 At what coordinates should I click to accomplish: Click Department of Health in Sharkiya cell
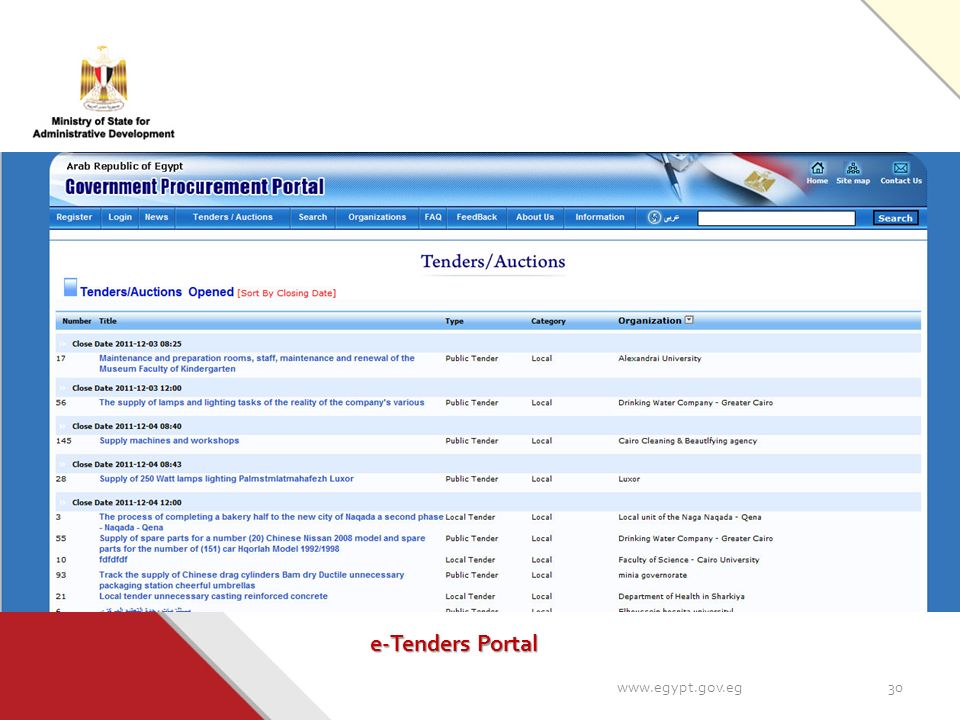(x=681, y=596)
